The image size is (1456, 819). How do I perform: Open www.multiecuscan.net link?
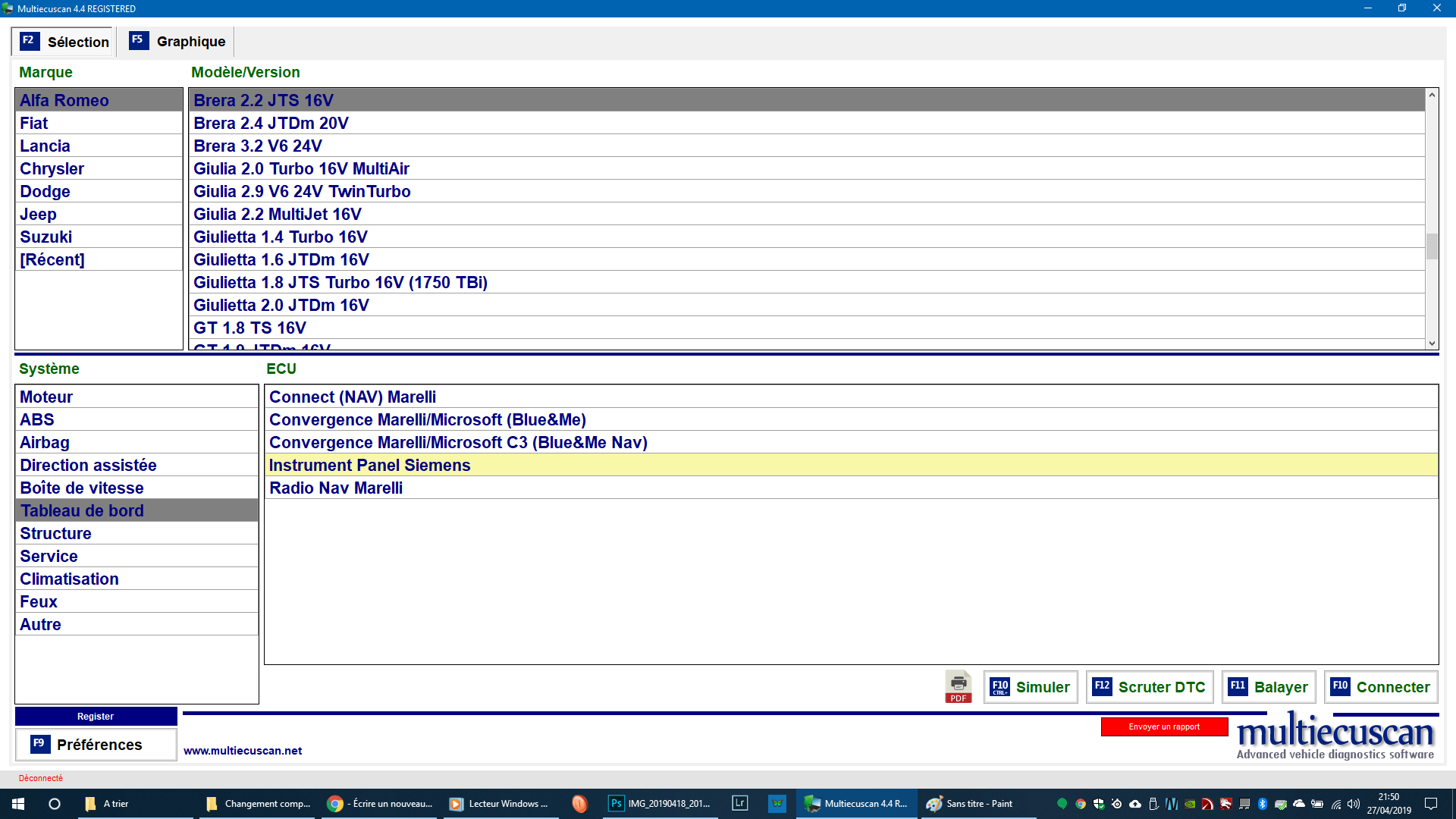click(243, 751)
